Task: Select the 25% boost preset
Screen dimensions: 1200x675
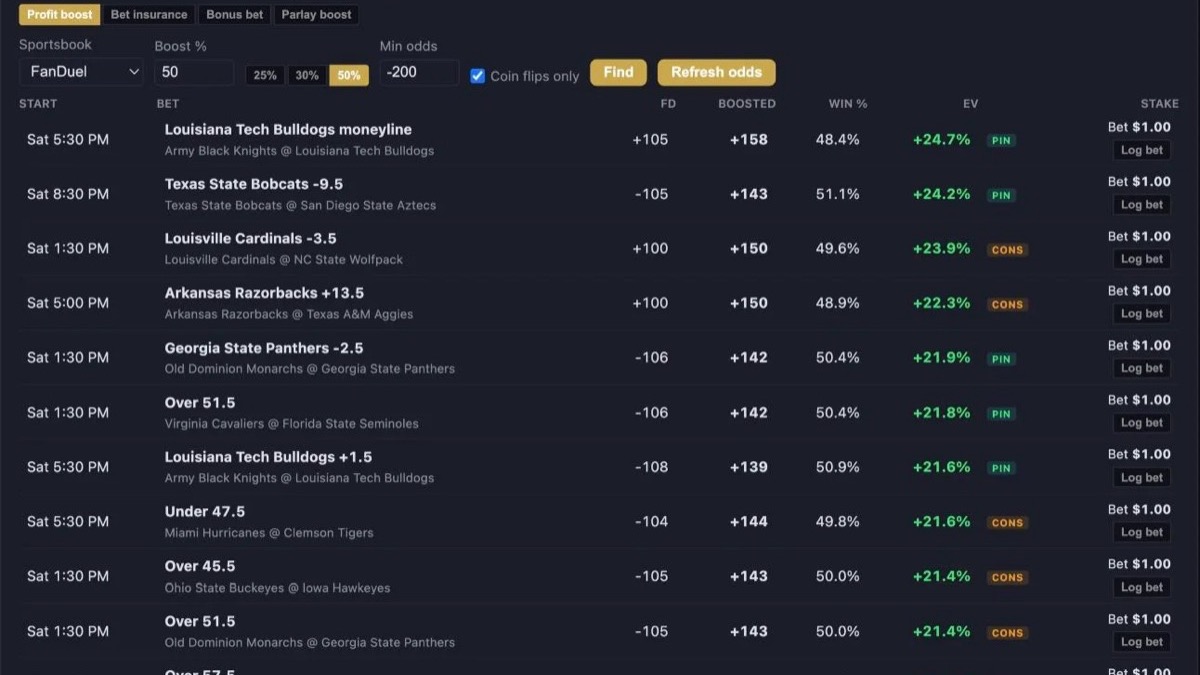Action: click(265, 75)
